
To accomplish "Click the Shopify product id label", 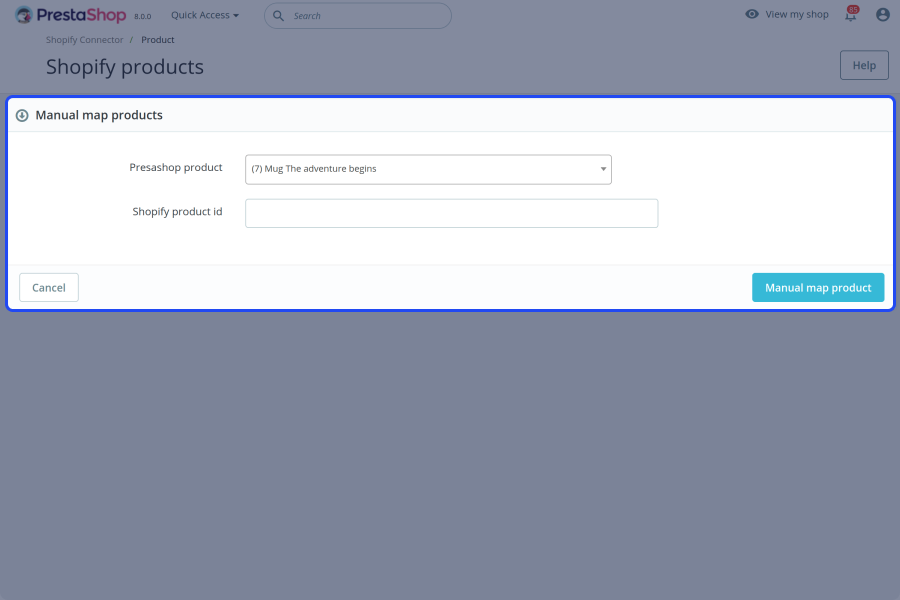I will pyautogui.click(x=177, y=211).
